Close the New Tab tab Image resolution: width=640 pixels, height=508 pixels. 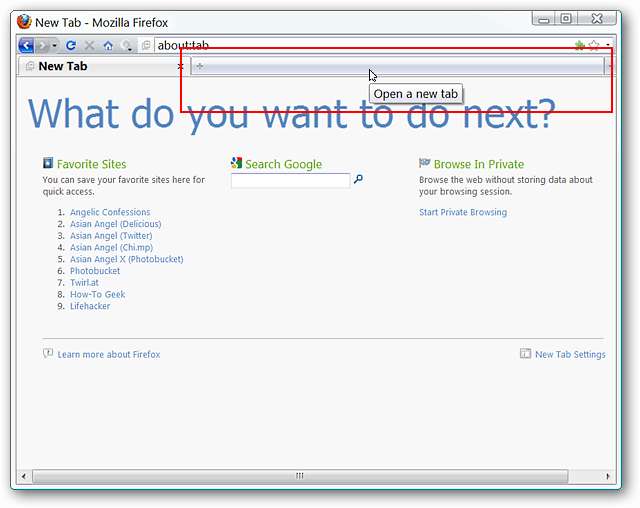pos(180,66)
